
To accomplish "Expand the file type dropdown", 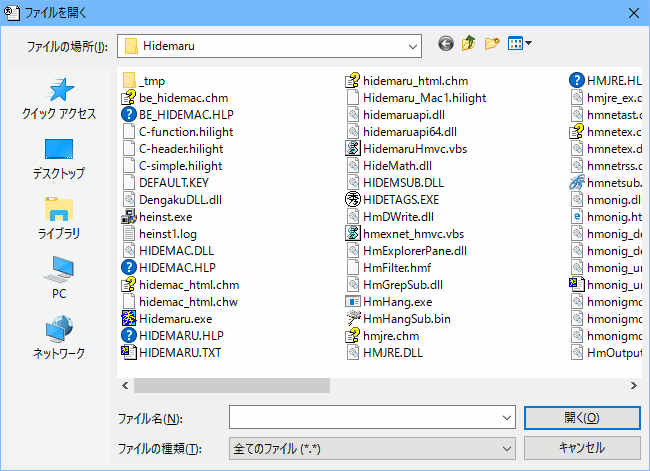I will (x=507, y=449).
